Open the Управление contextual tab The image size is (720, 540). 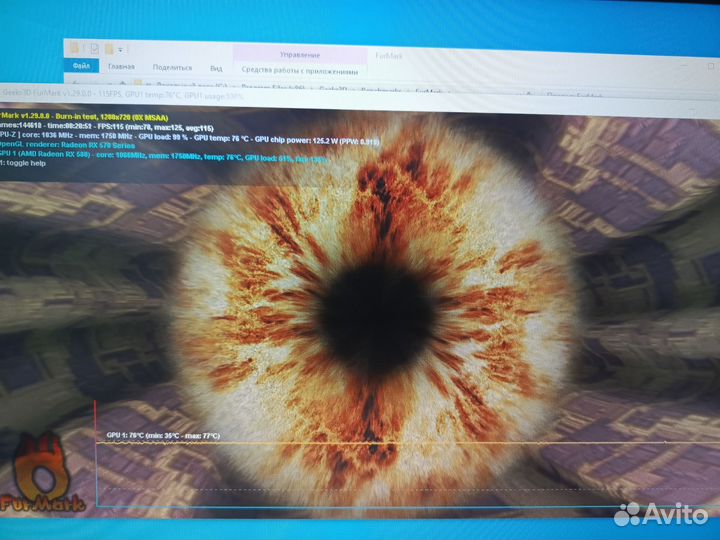[300, 55]
